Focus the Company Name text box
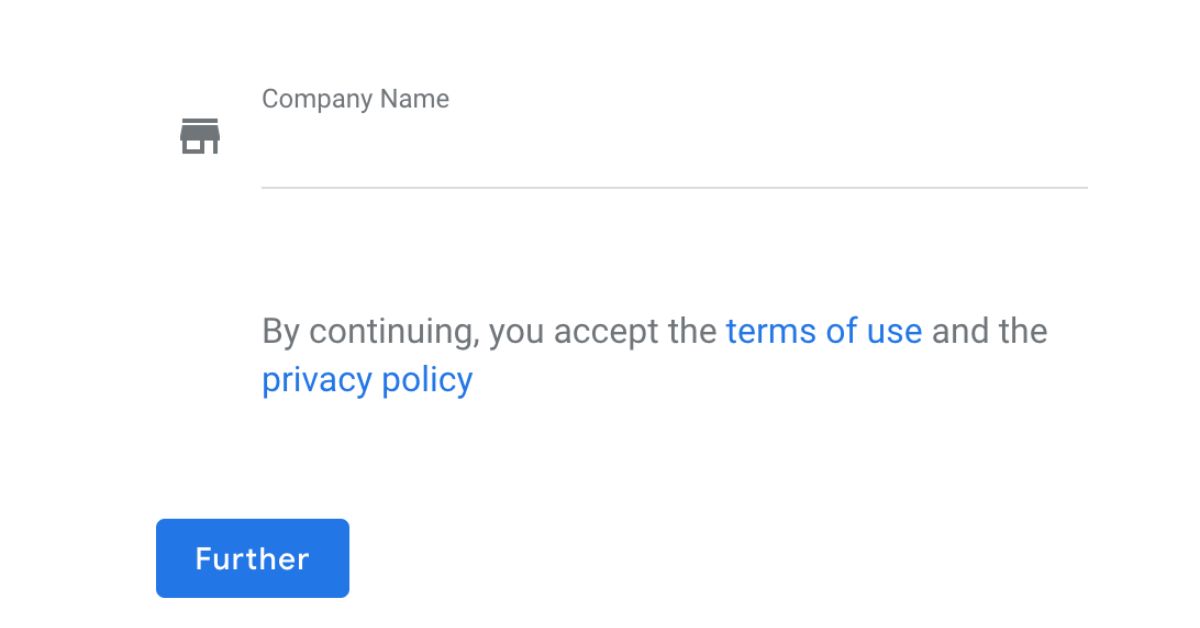The width and height of the screenshot is (1200, 628). coord(673,150)
